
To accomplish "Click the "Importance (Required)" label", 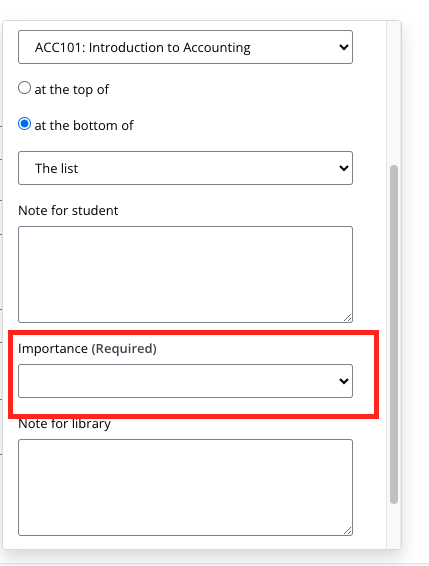I will 87,349.
